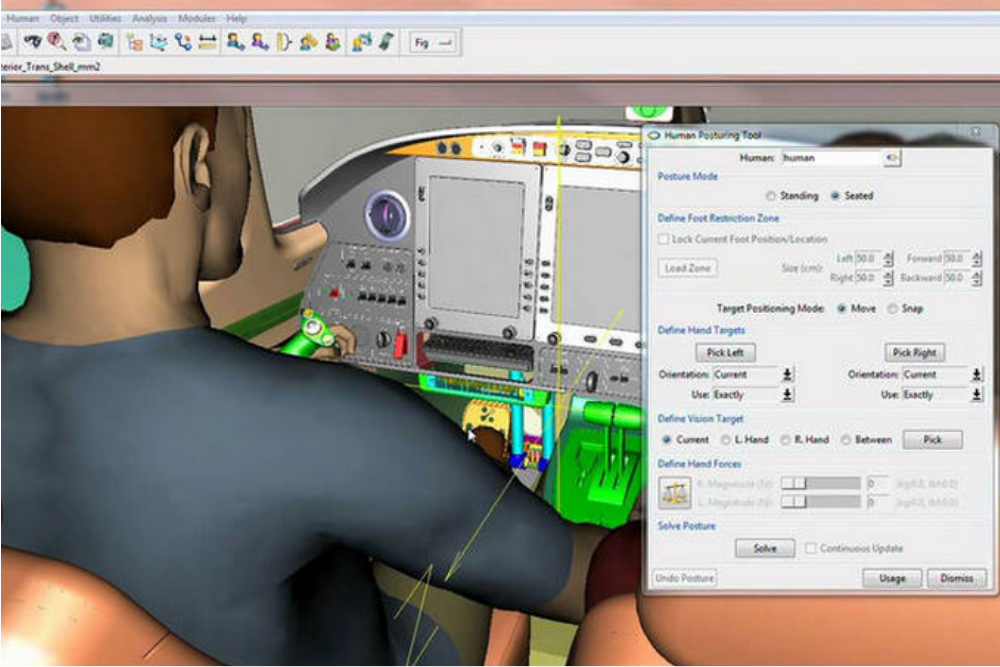Open the hierarchy tree icon in toolbar

pos(135,43)
